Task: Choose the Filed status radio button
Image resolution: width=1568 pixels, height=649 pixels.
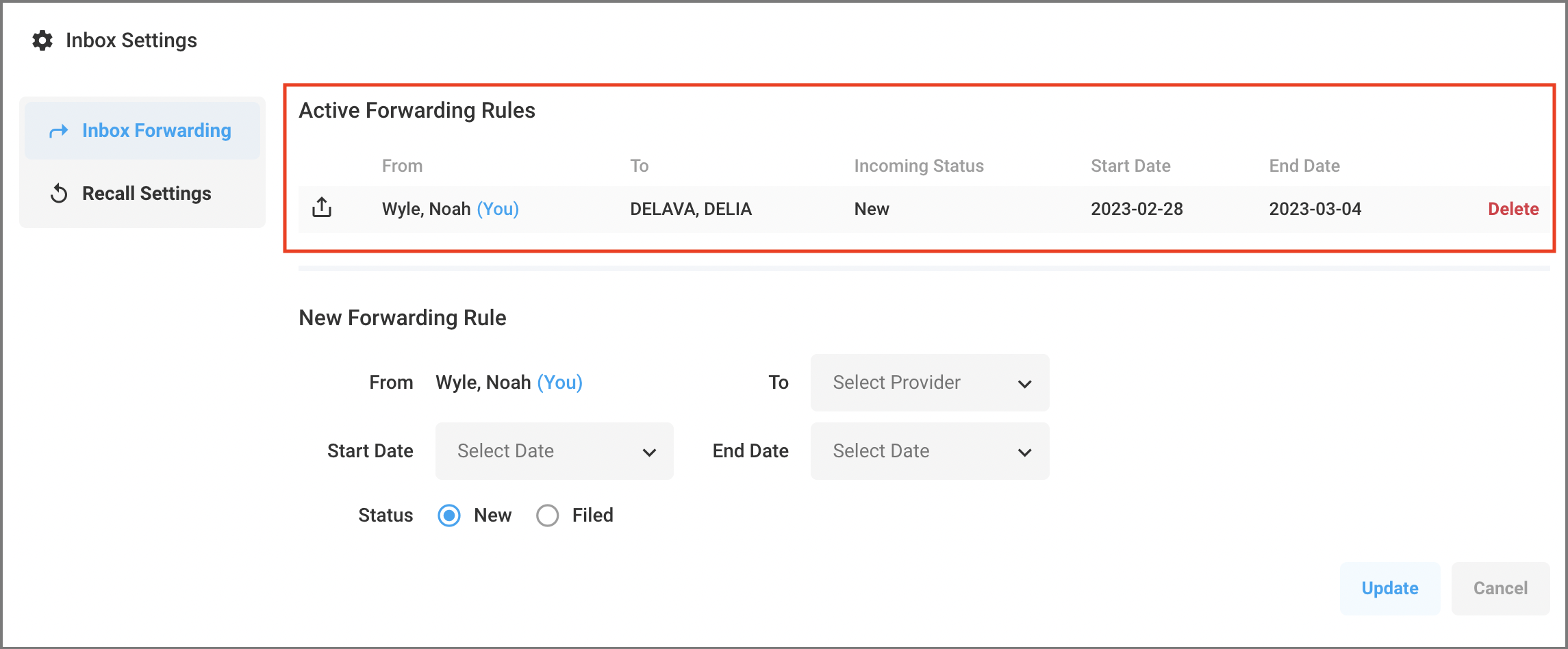Action: pos(548,516)
